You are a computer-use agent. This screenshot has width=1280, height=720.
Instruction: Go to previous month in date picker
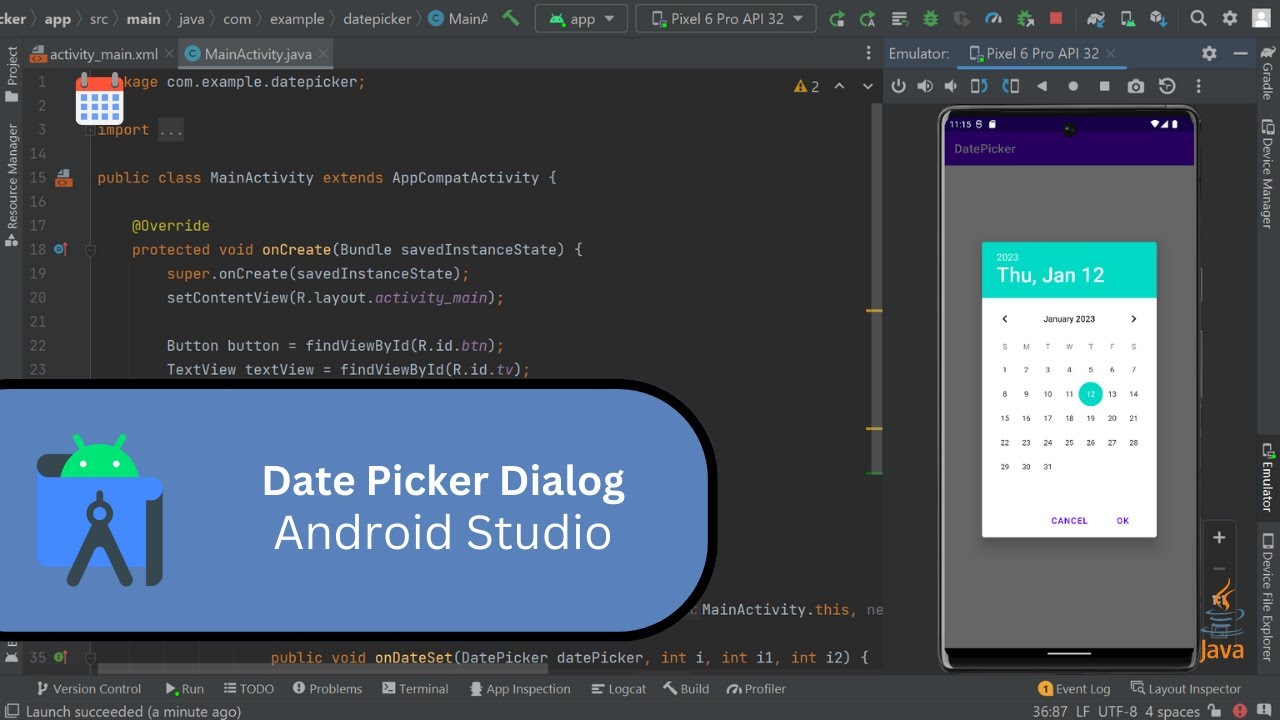point(1005,319)
